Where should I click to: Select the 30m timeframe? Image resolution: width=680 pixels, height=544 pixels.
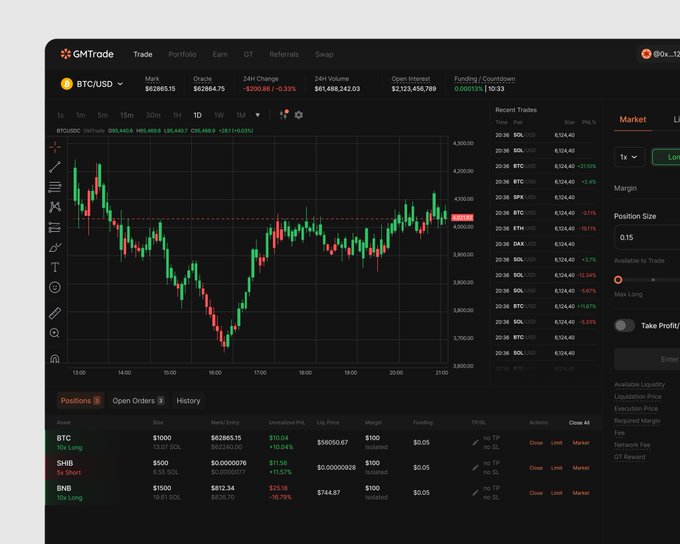click(x=153, y=115)
